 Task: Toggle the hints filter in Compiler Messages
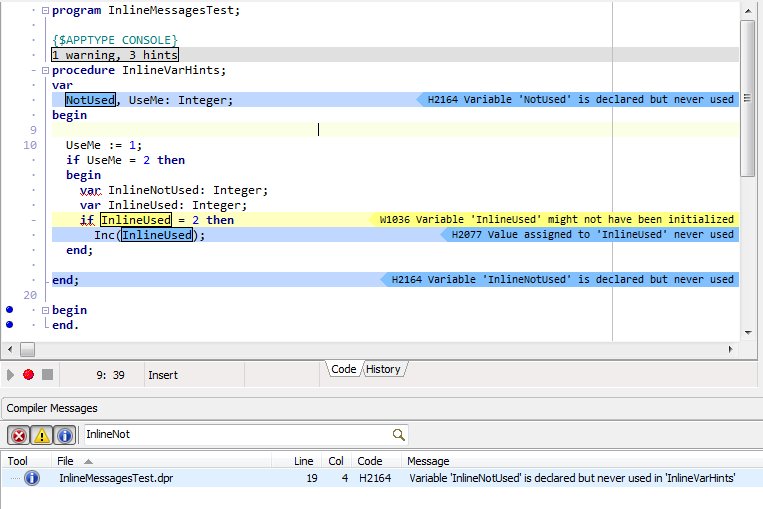(65, 435)
